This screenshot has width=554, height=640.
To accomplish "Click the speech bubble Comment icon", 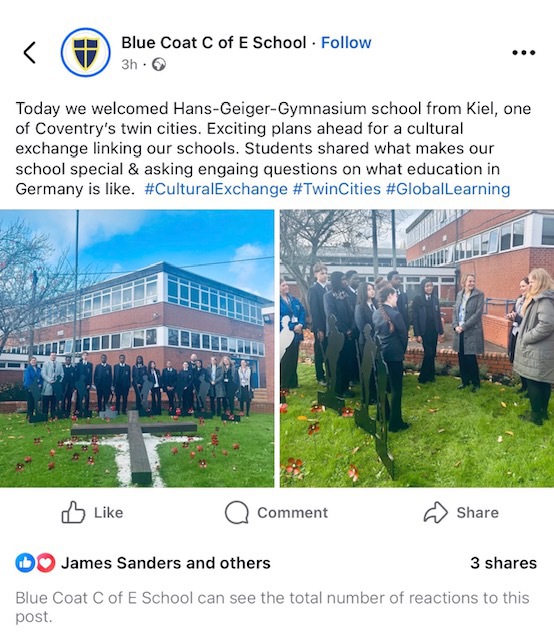I will click(x=236, y=512).
